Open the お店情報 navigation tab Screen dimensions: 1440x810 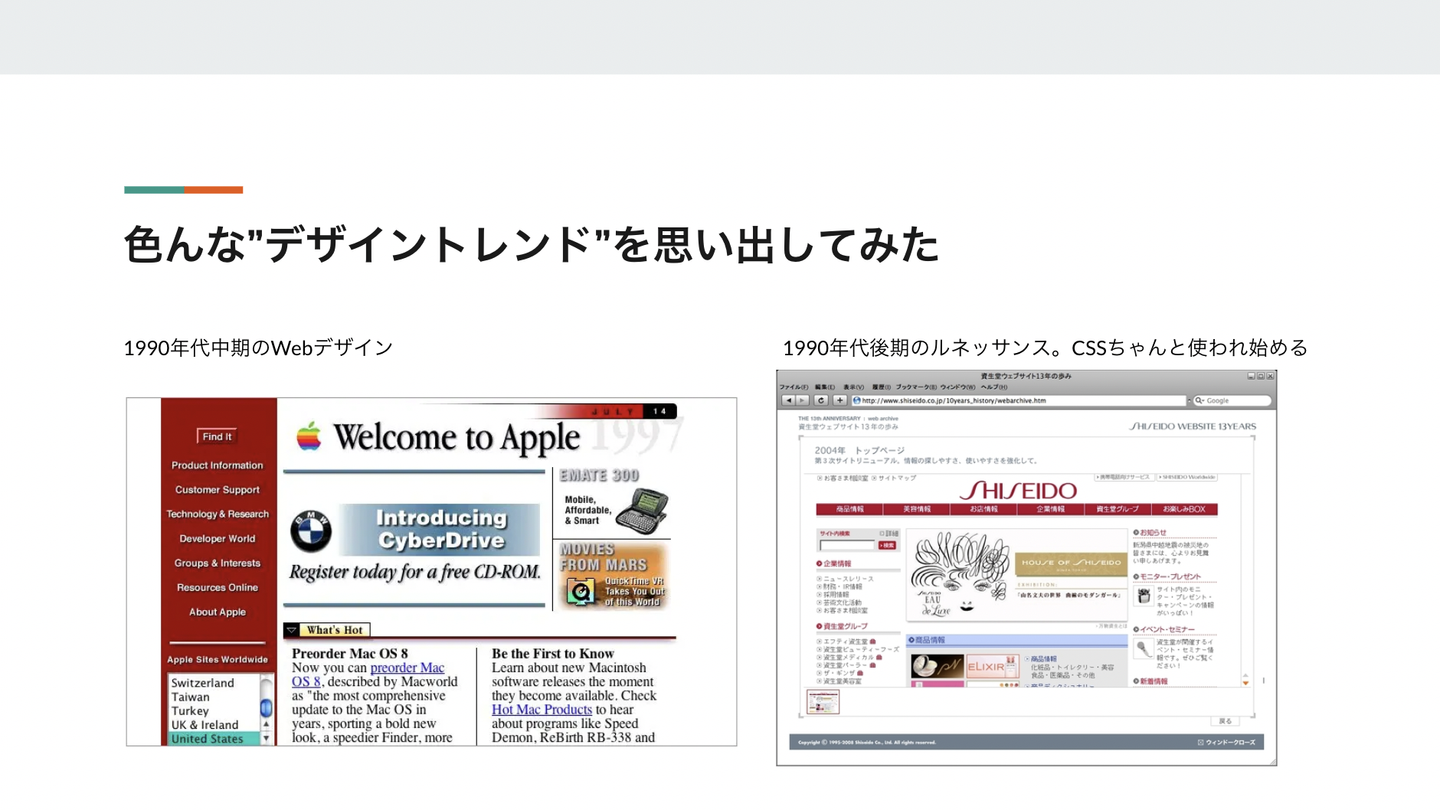pos(983,509)
